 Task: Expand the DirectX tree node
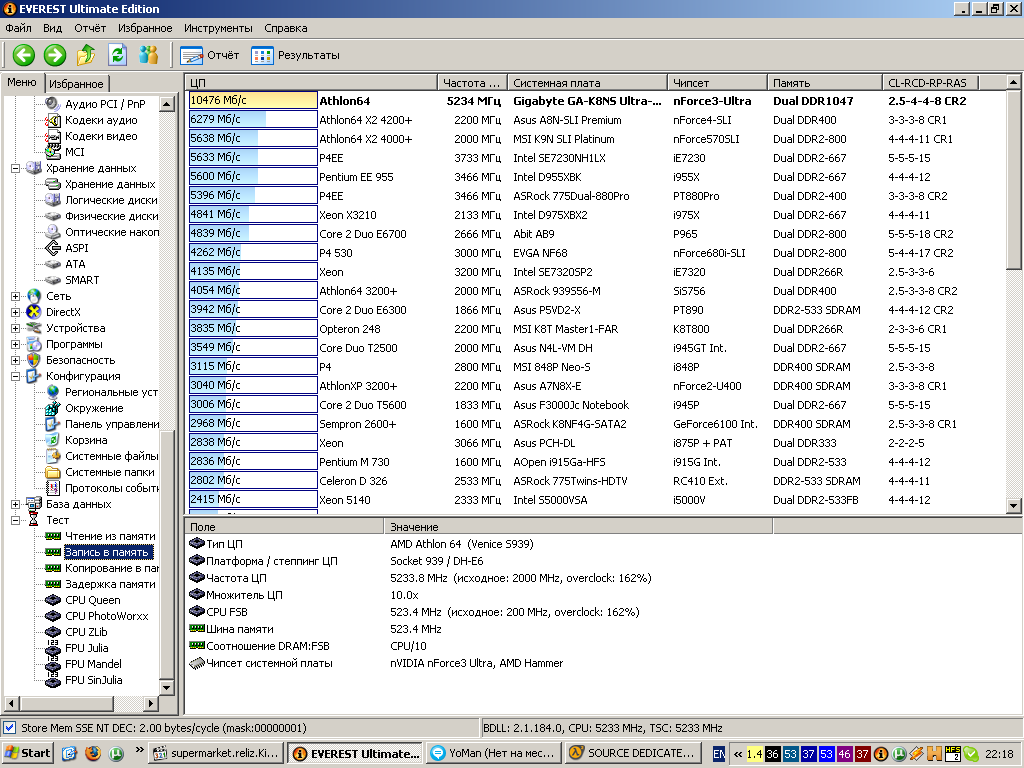point(16,312)
